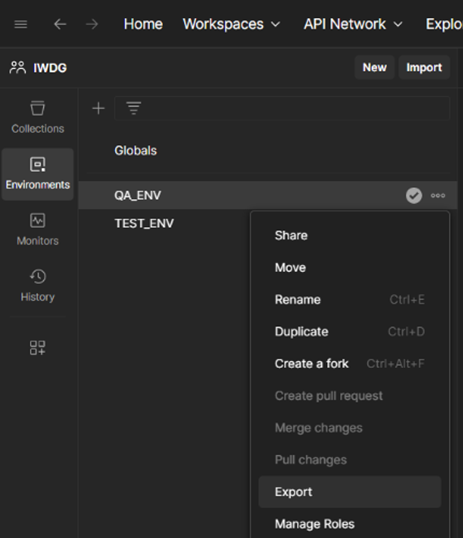The image size is (463, 538).
Task: Go back with the left arrow
Action: pyautogui.click(x=60, y=24)
